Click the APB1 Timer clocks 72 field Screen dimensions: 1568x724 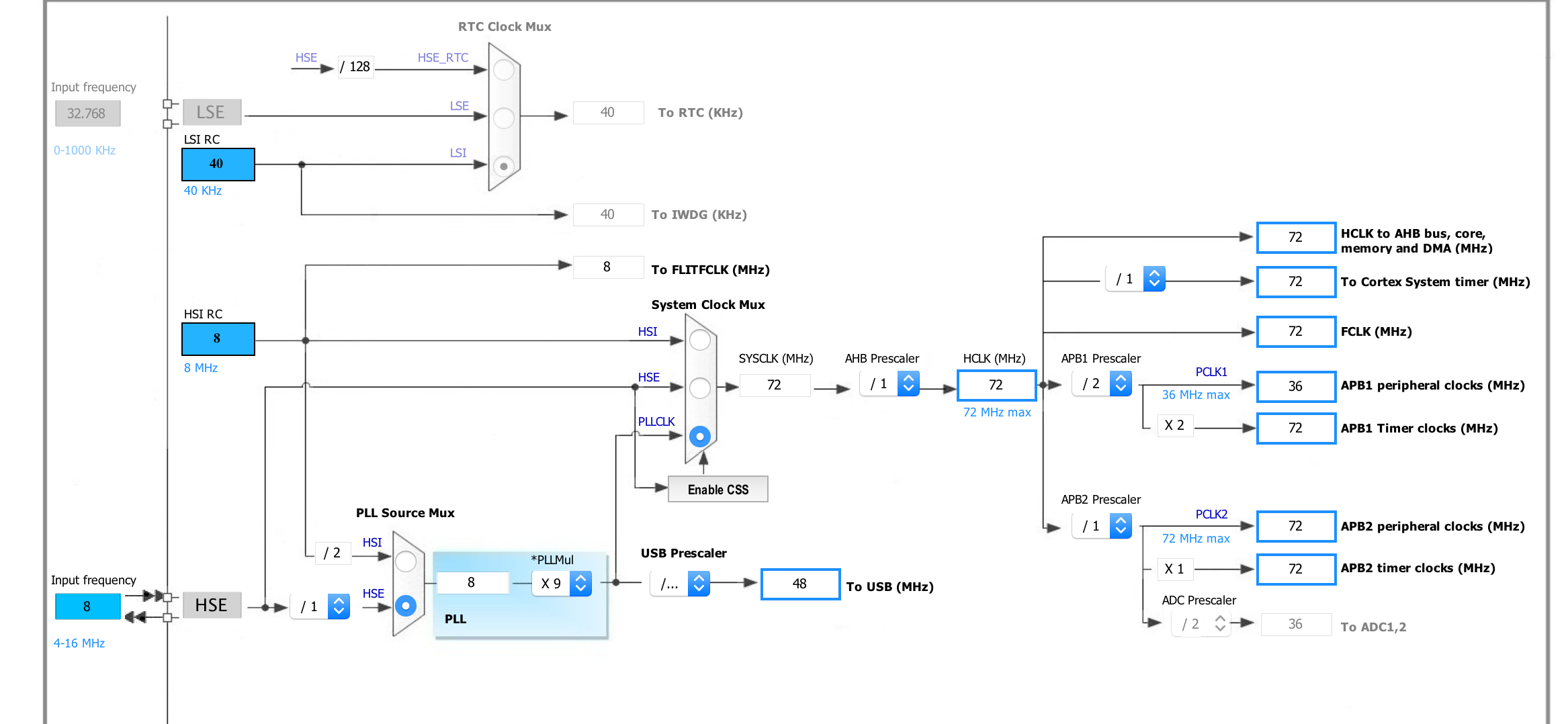click(x=1296, y=428)
